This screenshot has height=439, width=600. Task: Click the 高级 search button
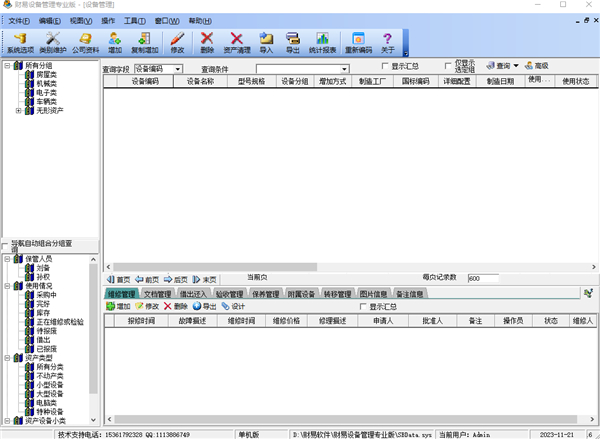pos(536,66)
